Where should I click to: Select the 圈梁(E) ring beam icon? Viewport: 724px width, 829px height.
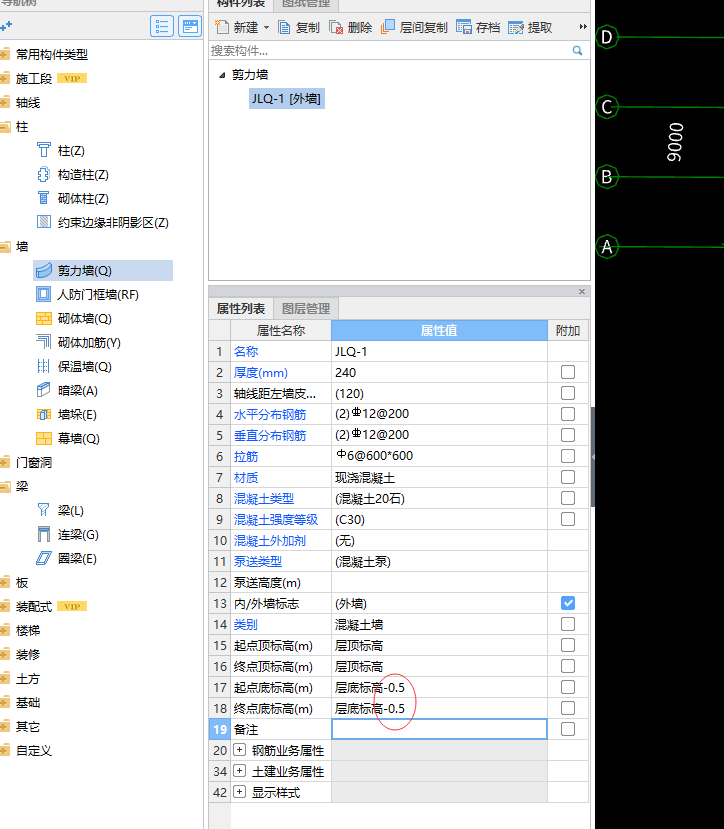44,558
